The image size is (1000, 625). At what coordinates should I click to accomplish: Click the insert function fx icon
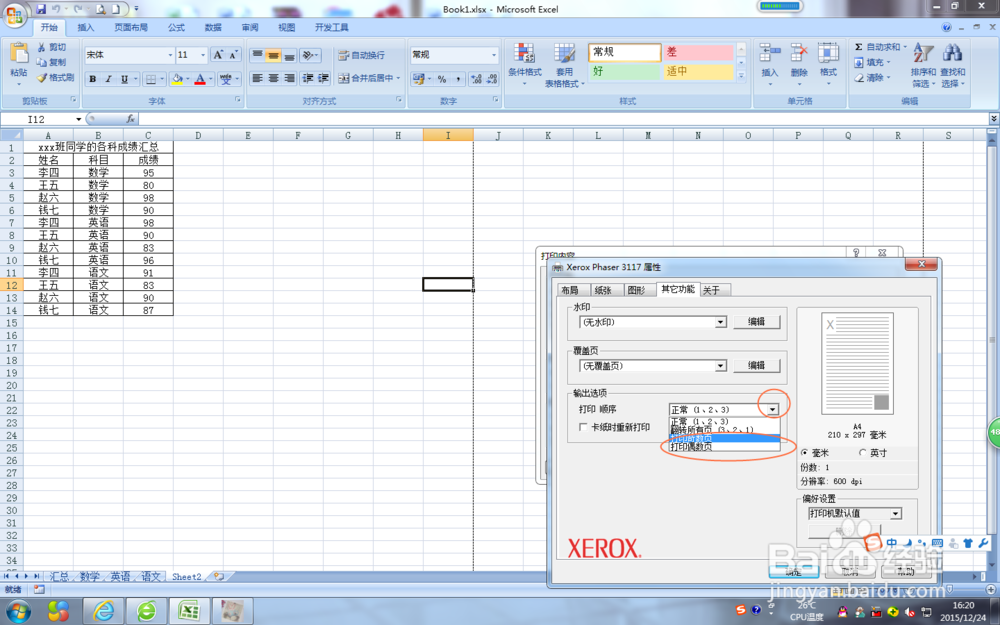point(131,119)
